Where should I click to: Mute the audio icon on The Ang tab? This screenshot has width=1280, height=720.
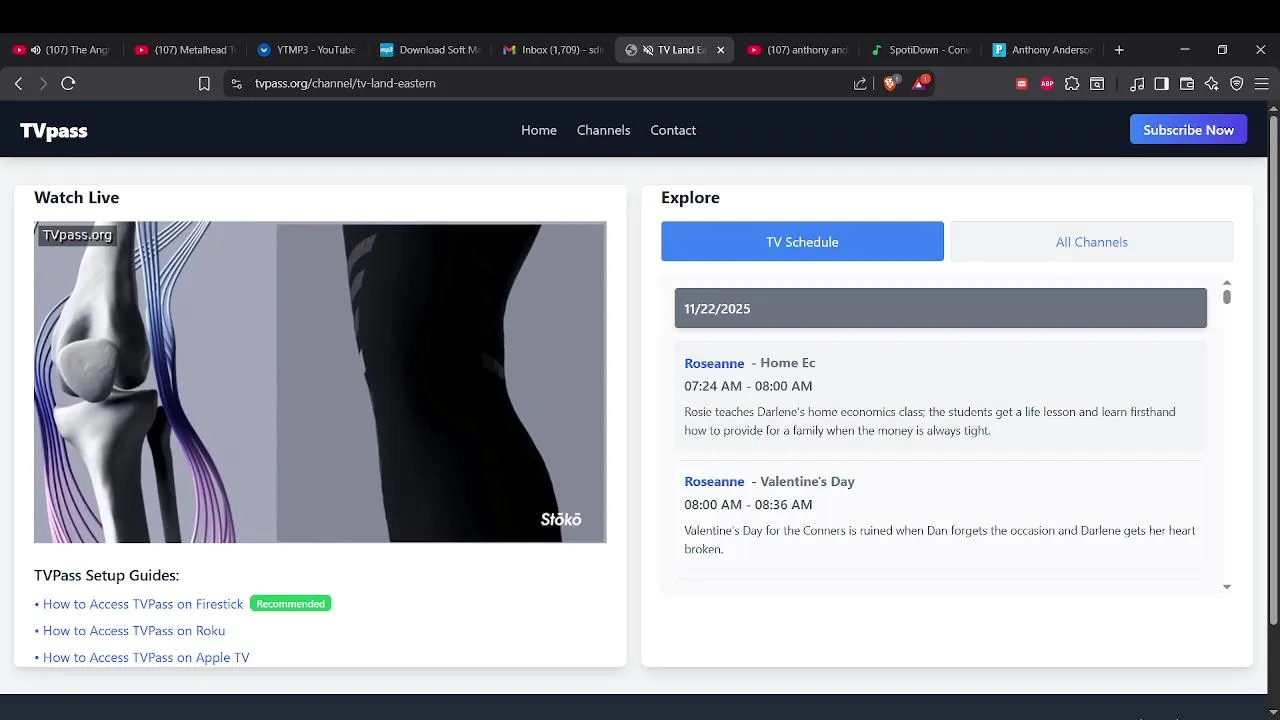point(36,50)
